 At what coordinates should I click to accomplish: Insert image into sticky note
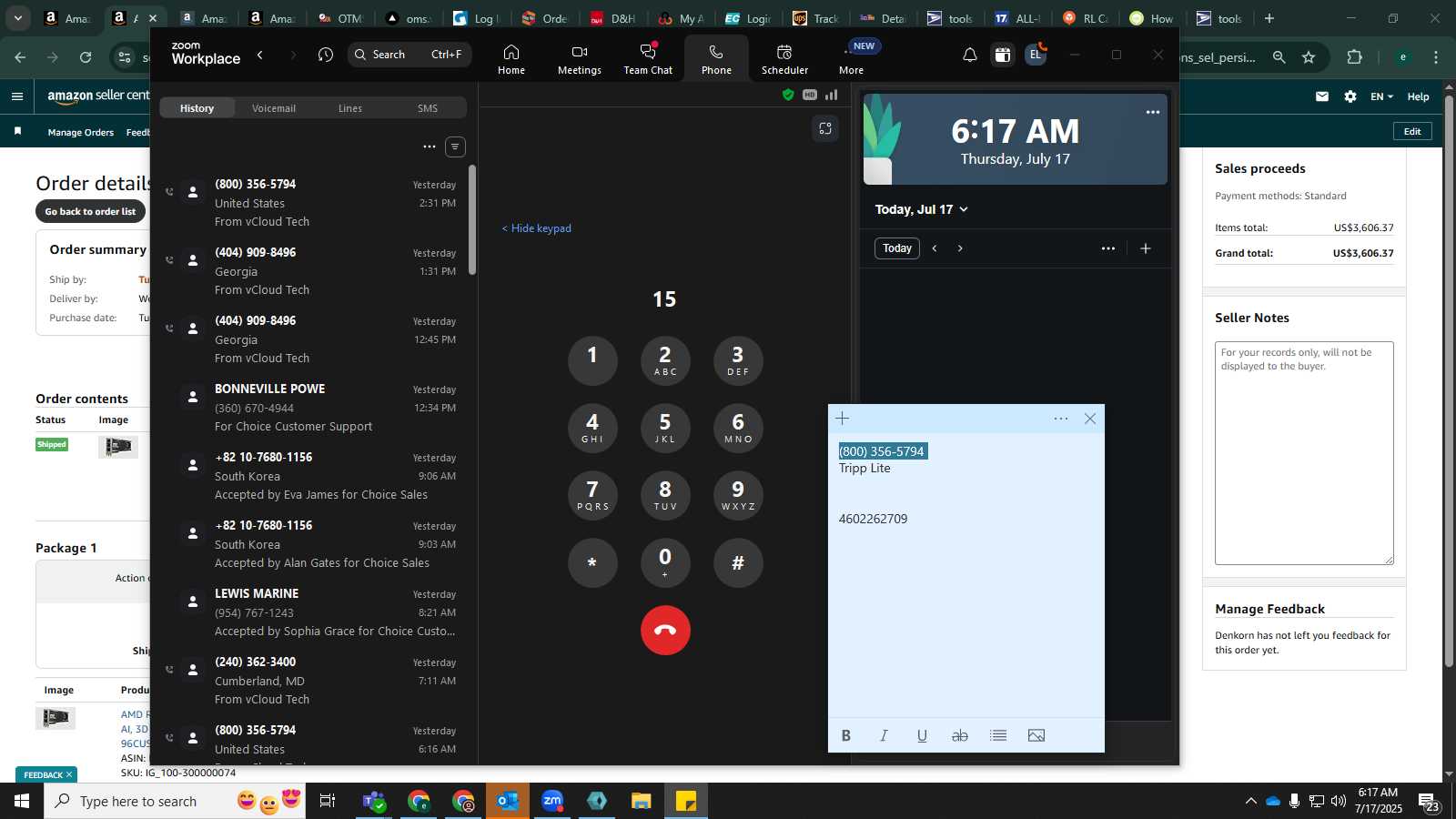1036,736
